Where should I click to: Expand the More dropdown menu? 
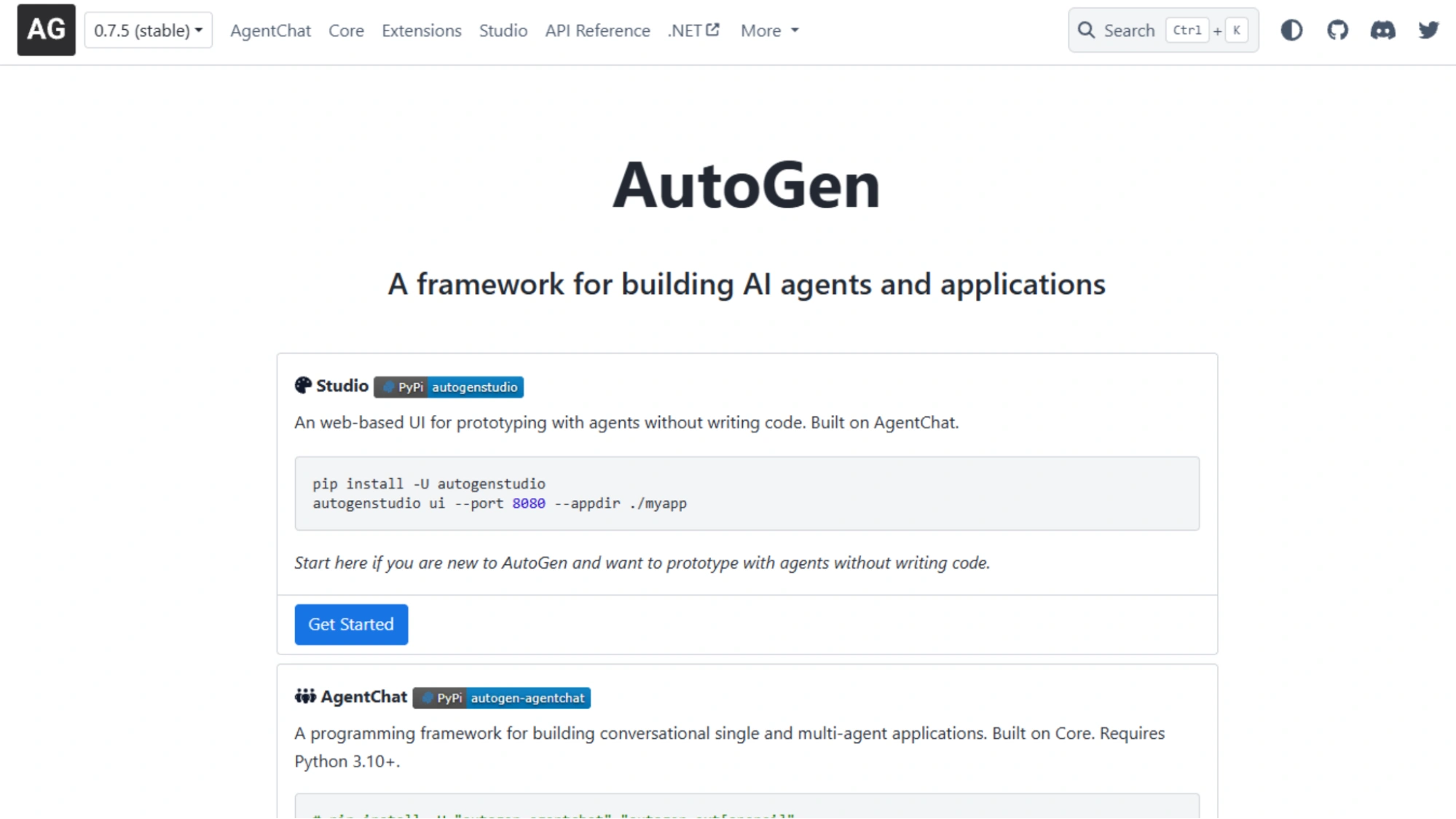(770, 31)
